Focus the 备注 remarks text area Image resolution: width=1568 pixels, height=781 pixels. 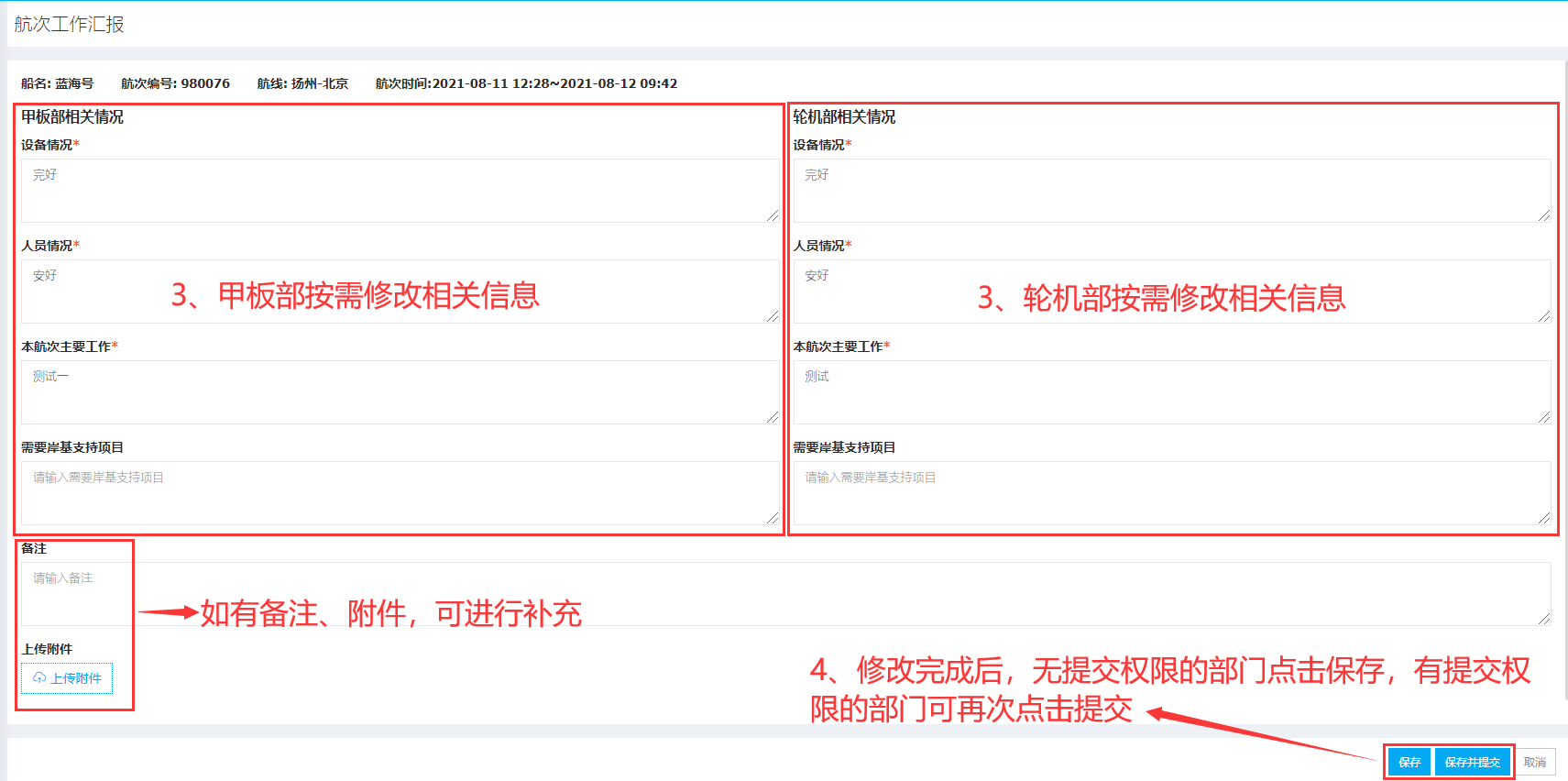point(786,594)
